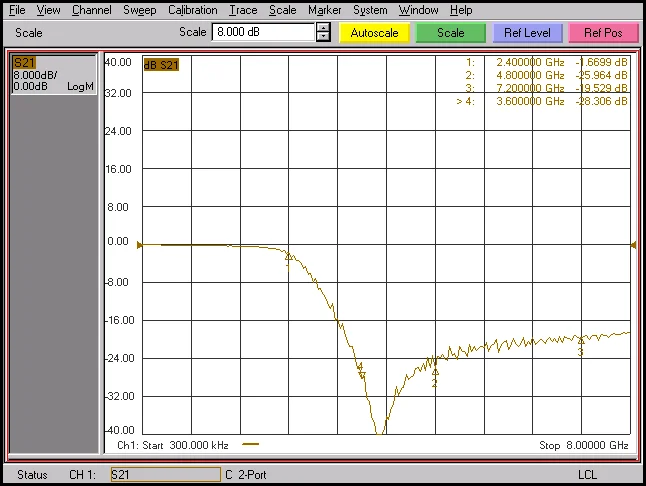Select marker 2 triangle on the trace
The image size is (646, 486).
click(x=435, y=372)
